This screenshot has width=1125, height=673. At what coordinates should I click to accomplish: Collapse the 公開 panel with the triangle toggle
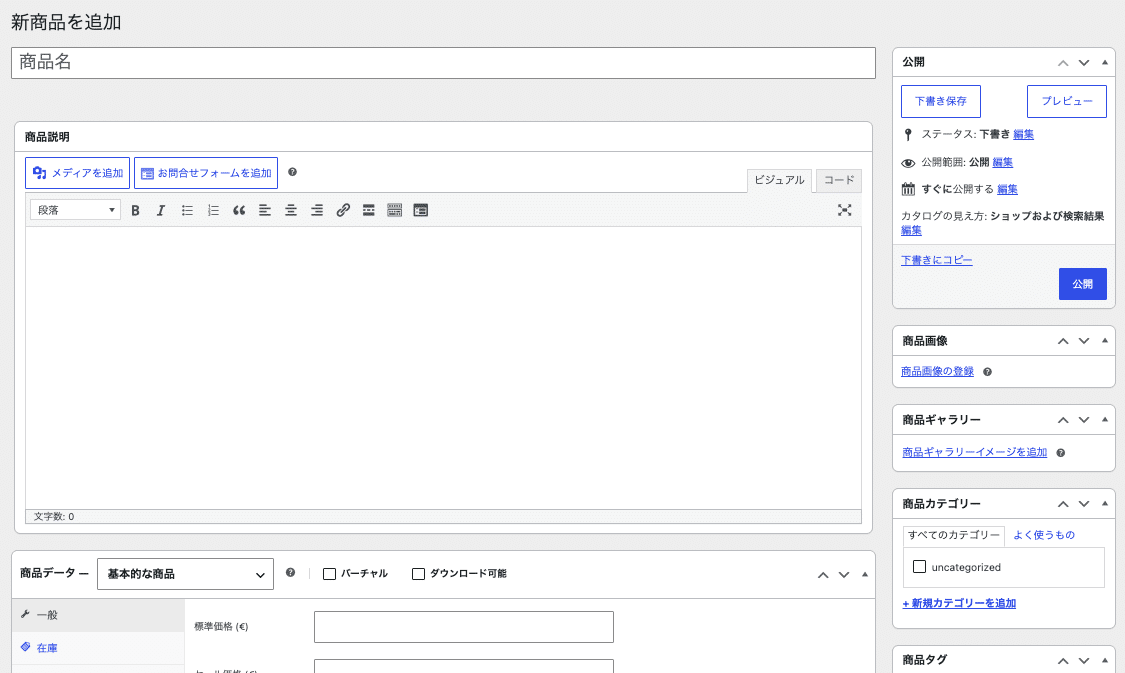coord(1105,62)
